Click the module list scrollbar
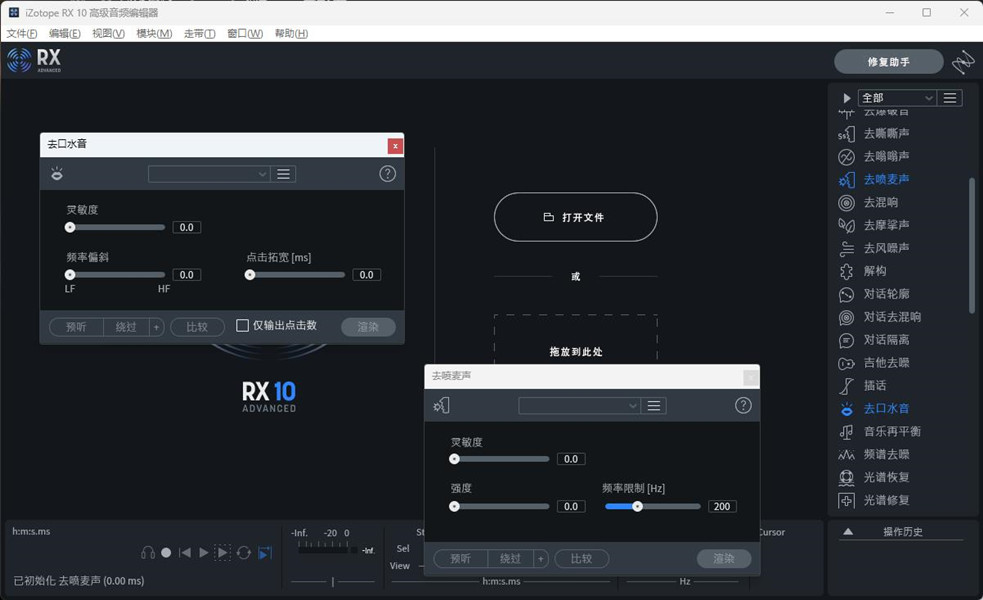The height and width of the screenshot is (600, 983). [972, 245]
